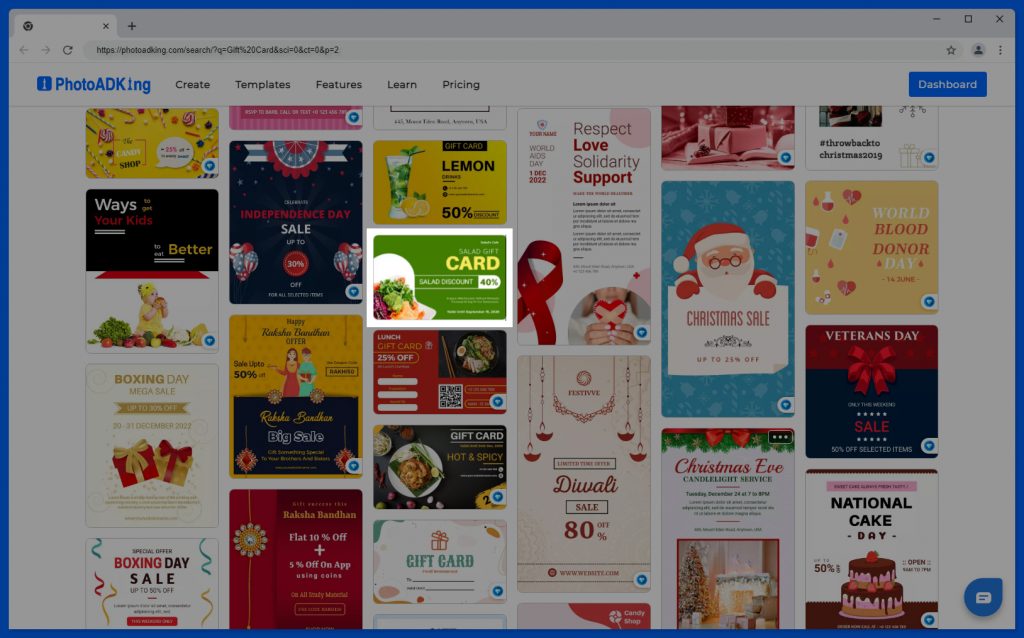Reload the page
The image size is (1024, 638).
point(67,50)
